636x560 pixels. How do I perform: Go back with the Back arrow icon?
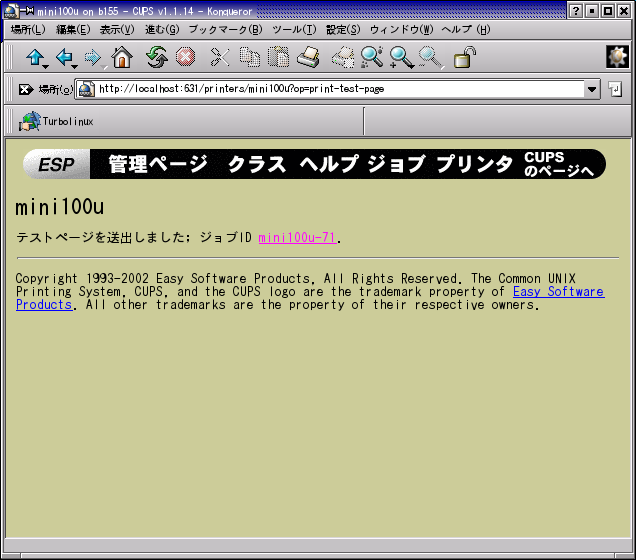pyautogui.click(x=64, y=57)
